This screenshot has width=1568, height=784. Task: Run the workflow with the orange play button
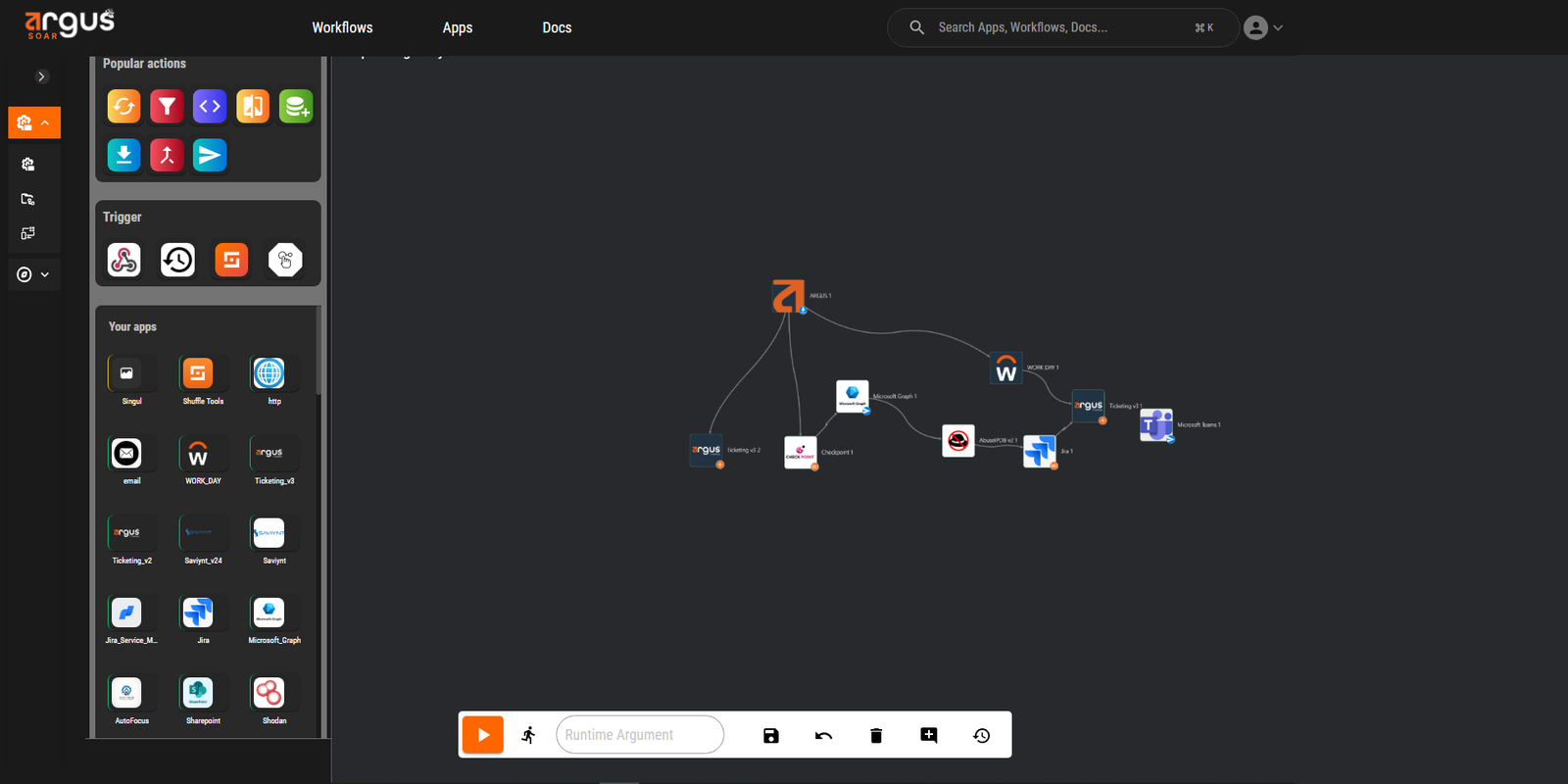tap(482, 735)
